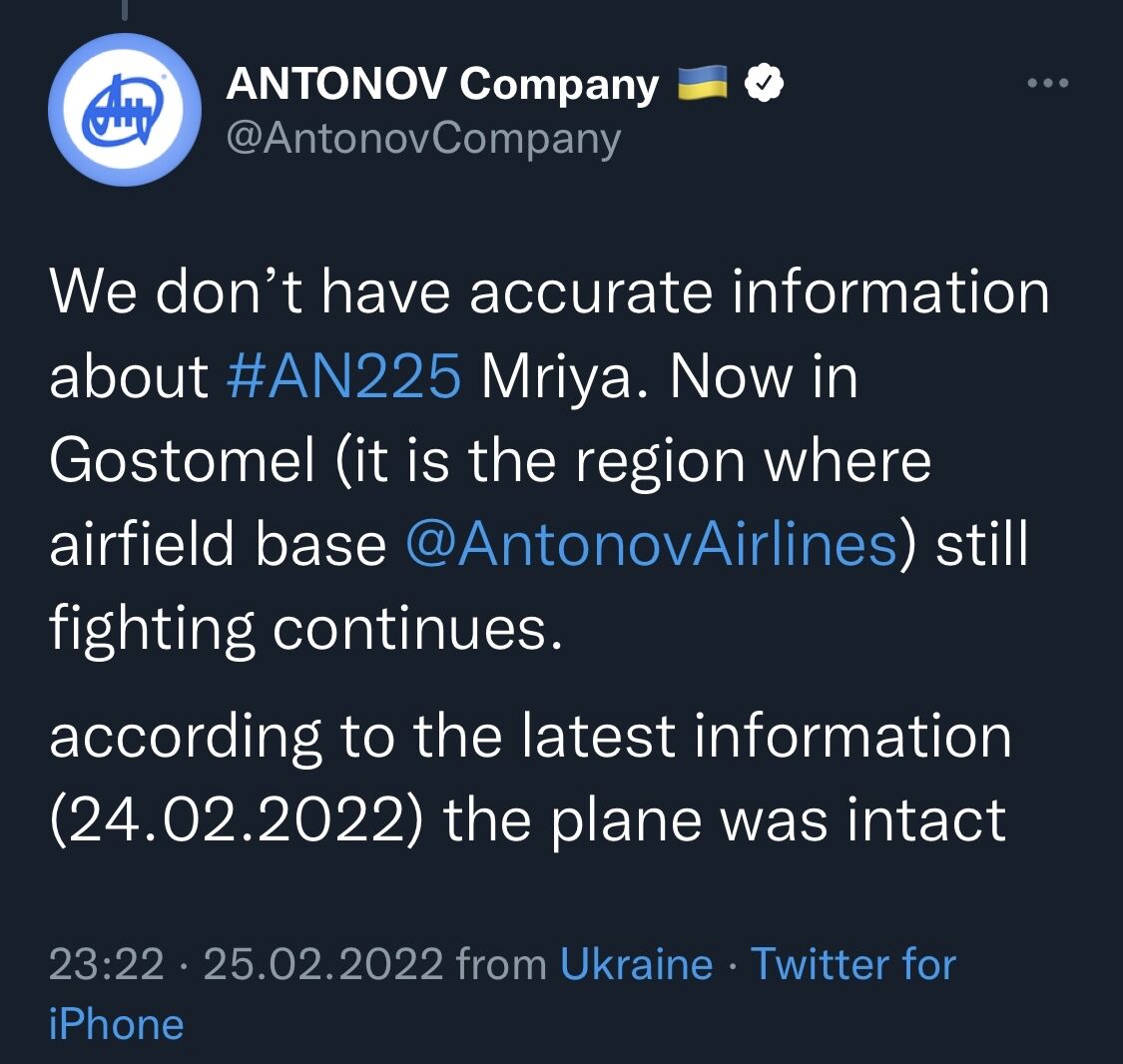Click the thread connector line above the avatar

click(125, 10)
